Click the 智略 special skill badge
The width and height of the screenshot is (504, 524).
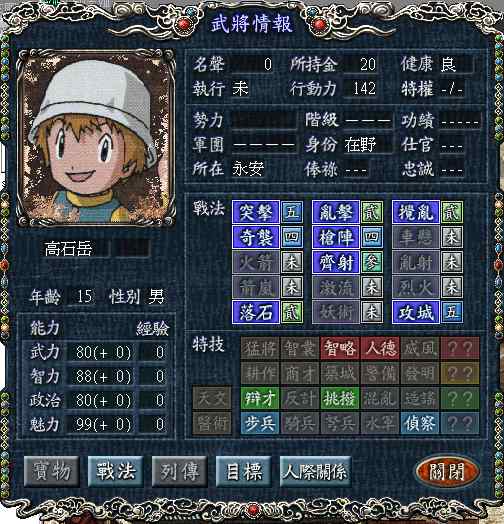pos(340,348)
